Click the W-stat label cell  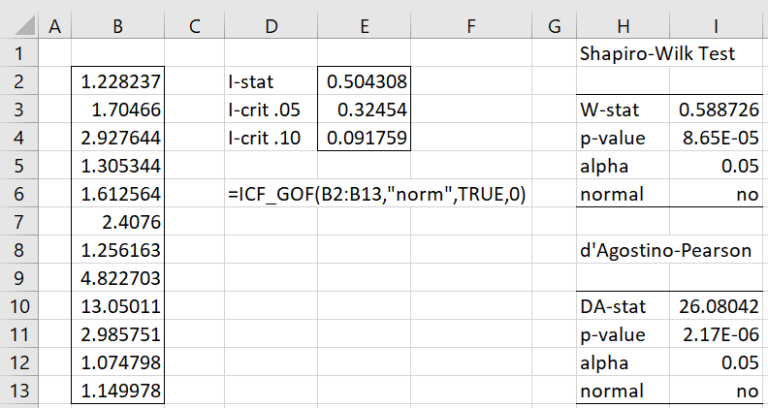(x=624, y=110)
